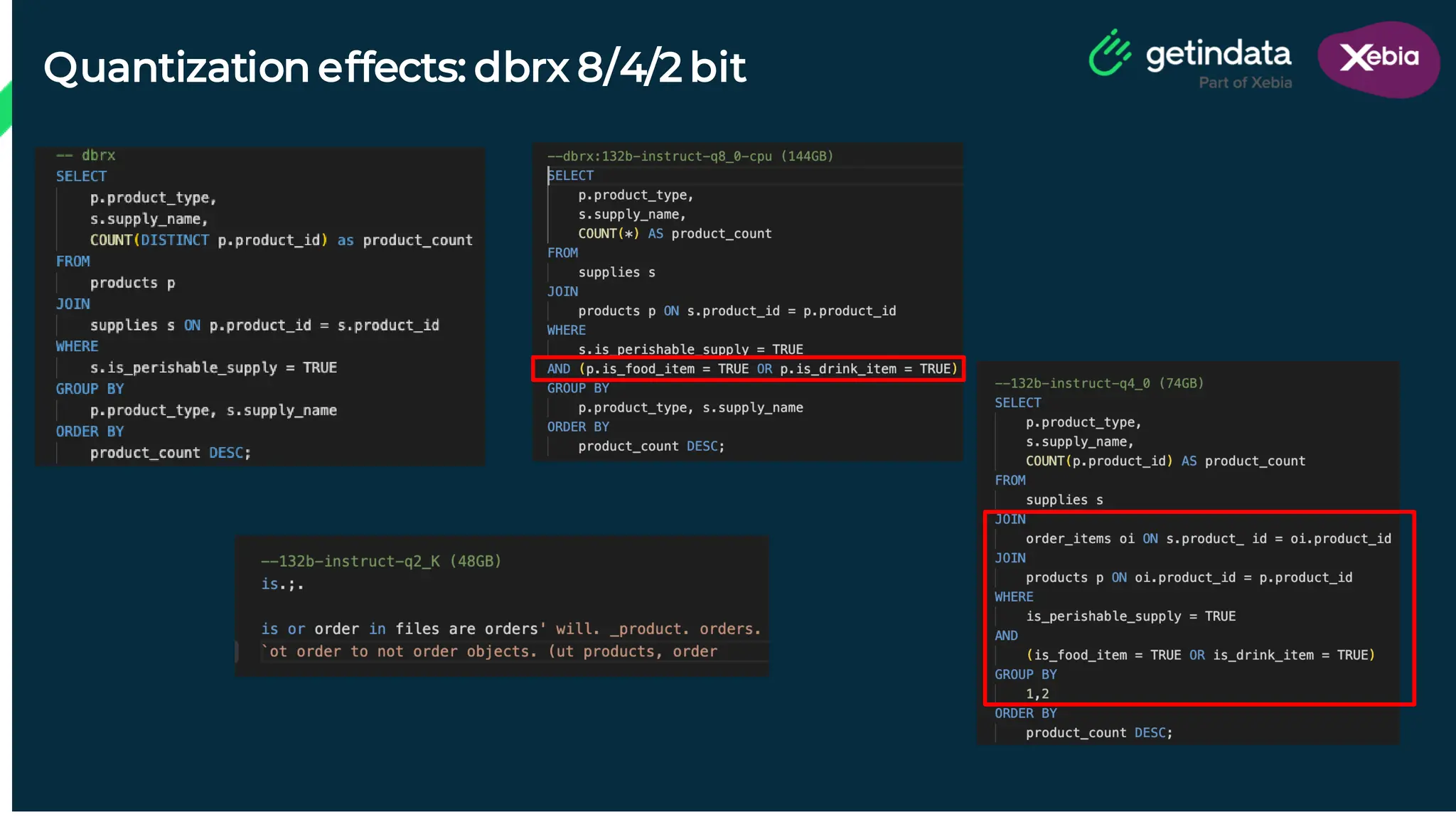Viewport: 1456px width, 819px height.
Task: Click the 'Part of Xebia' caption
Action: [x=1245, y=82]
